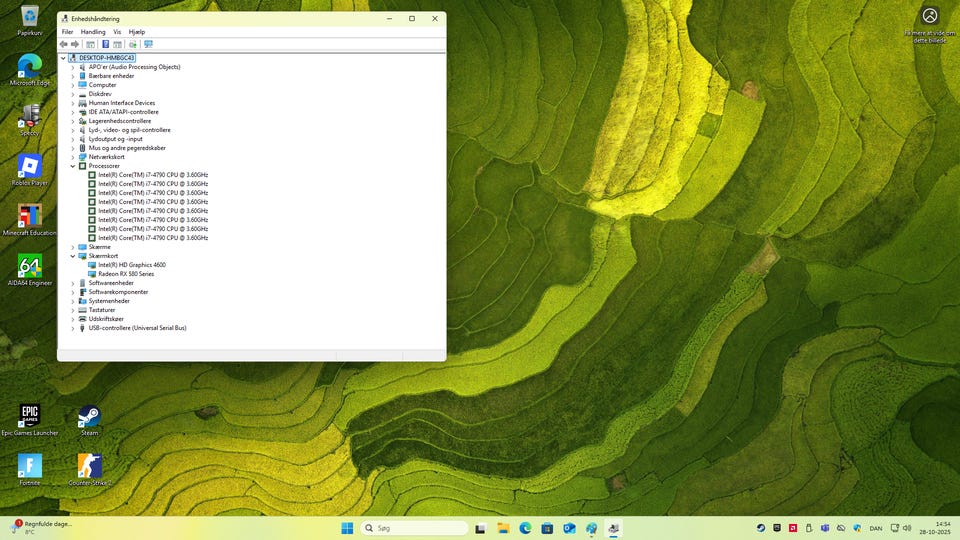
Task: Open the clock and date panel
Action: (x=942, y=528)
